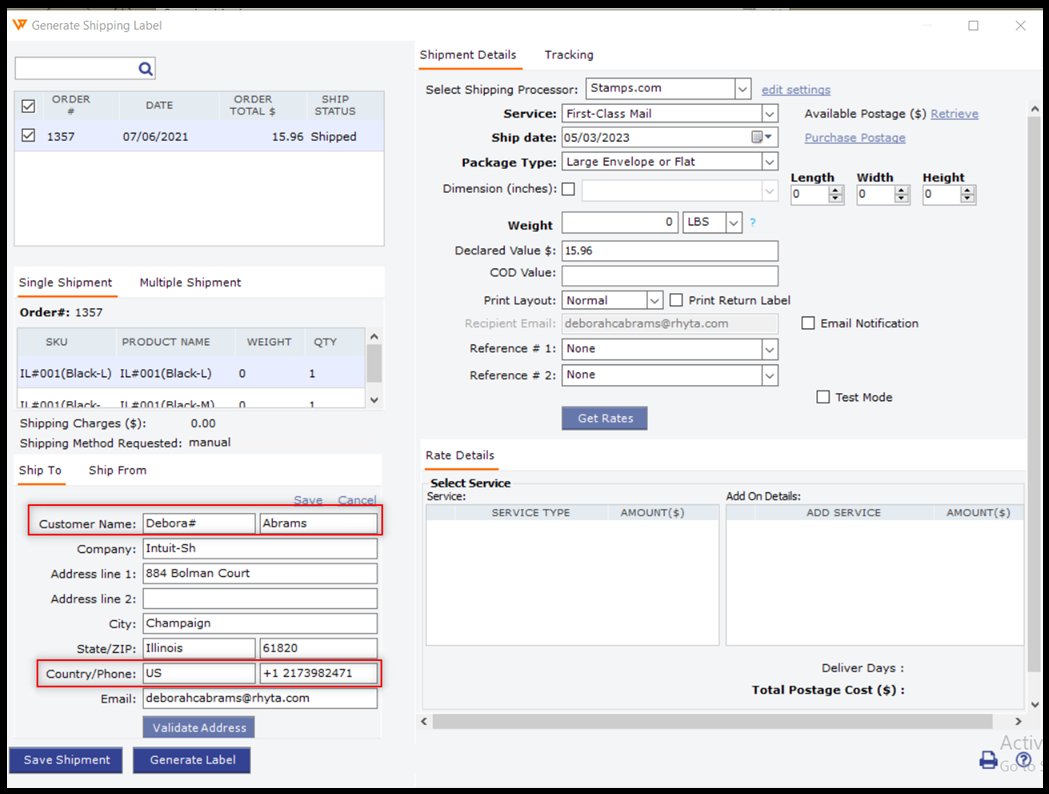Click the printer icon at bottom right
1049x794 pixels.
tap(988, 761)
